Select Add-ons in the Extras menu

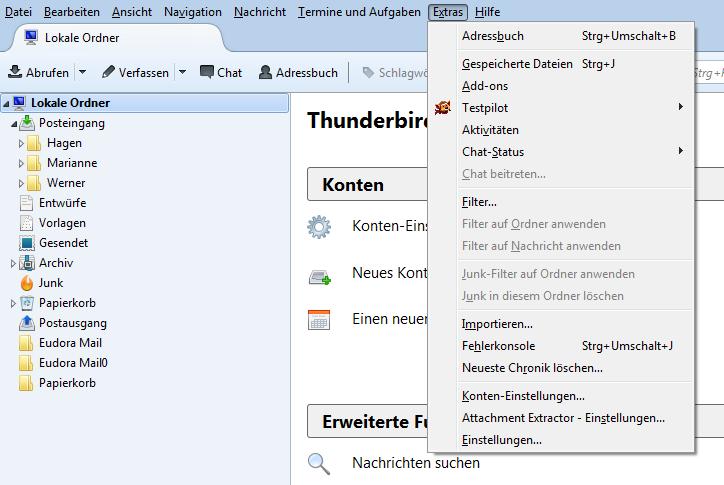pyautogui.click(x=561, y=86)
